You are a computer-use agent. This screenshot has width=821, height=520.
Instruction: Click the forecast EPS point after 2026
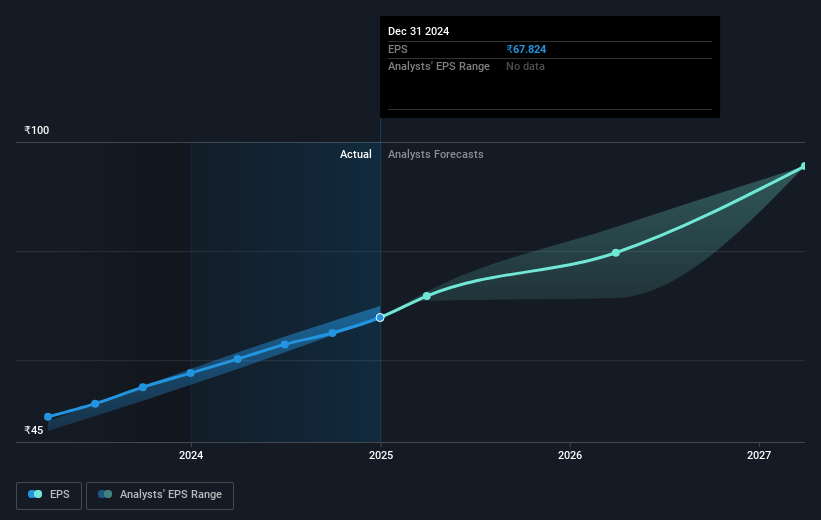(x=616, y=253)
